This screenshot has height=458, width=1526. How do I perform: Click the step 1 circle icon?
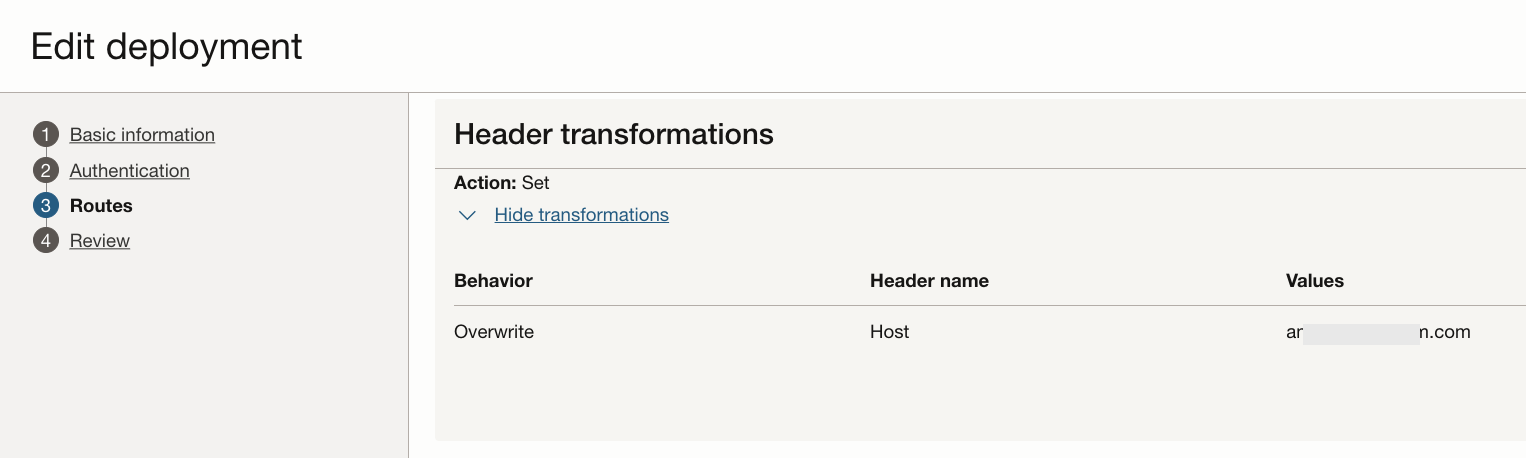pyautogui.click(x=46, y=135)
